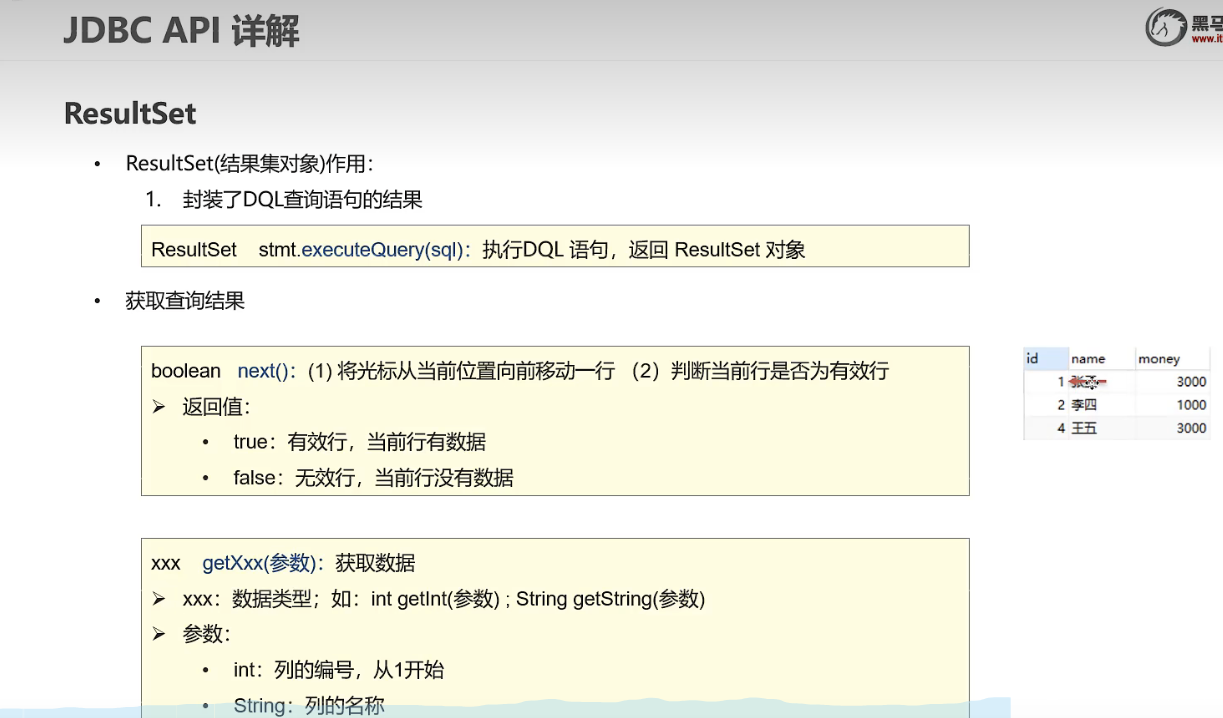Viewport: 1223px width, 718px height.
Task: Click the horse logo at the top-right corner
Action: (x=1165, y=27)
